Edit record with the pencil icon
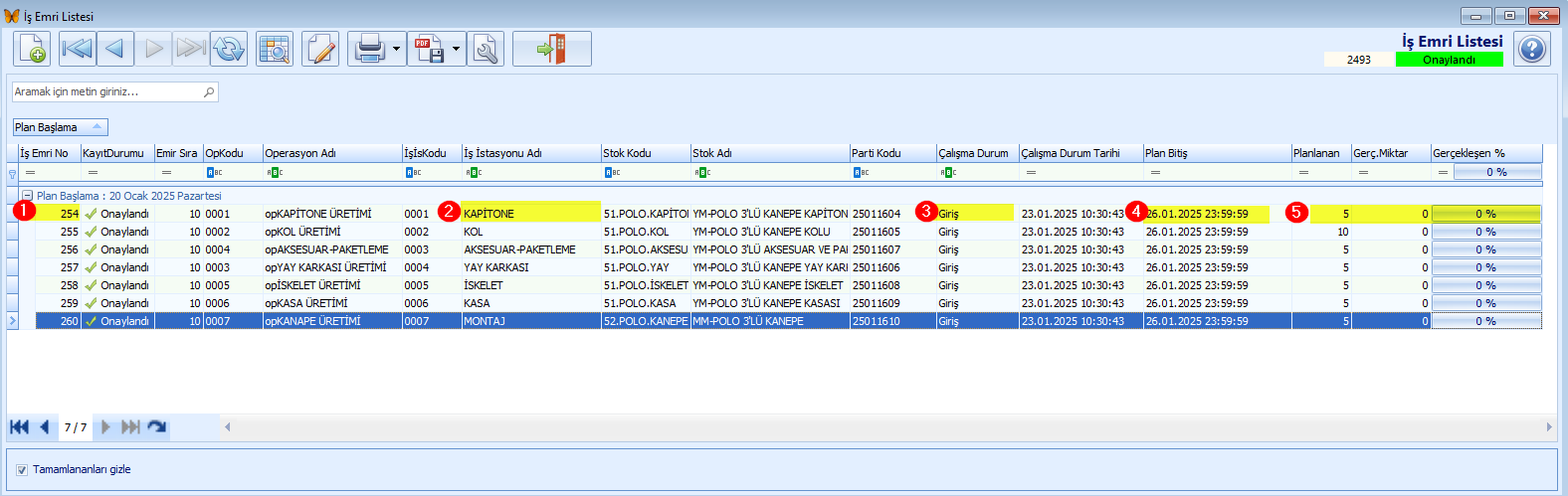This screenshot has width=1568, height=496. (320, 49)
